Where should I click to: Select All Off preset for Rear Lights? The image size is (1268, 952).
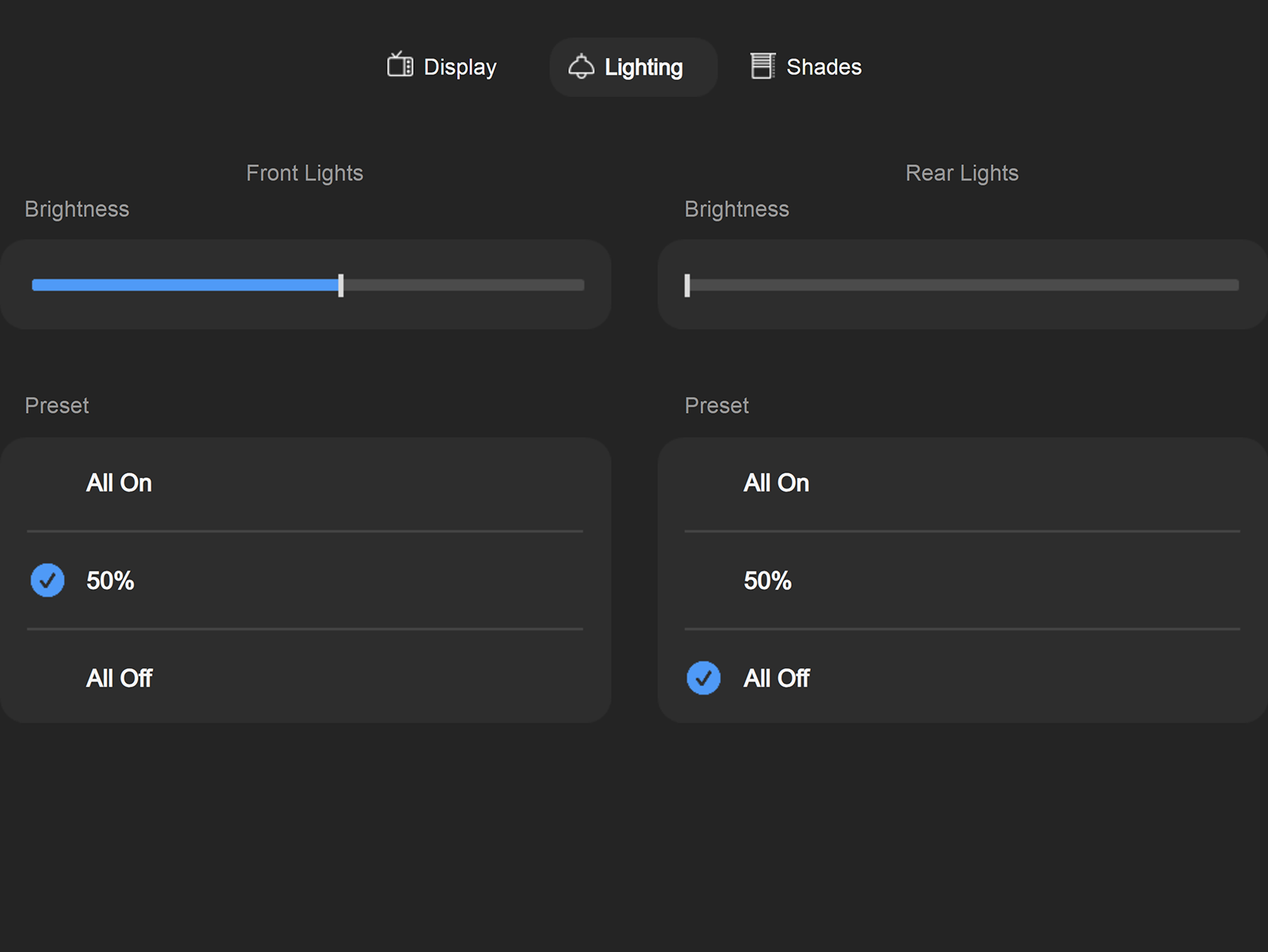tap(962, 678)
